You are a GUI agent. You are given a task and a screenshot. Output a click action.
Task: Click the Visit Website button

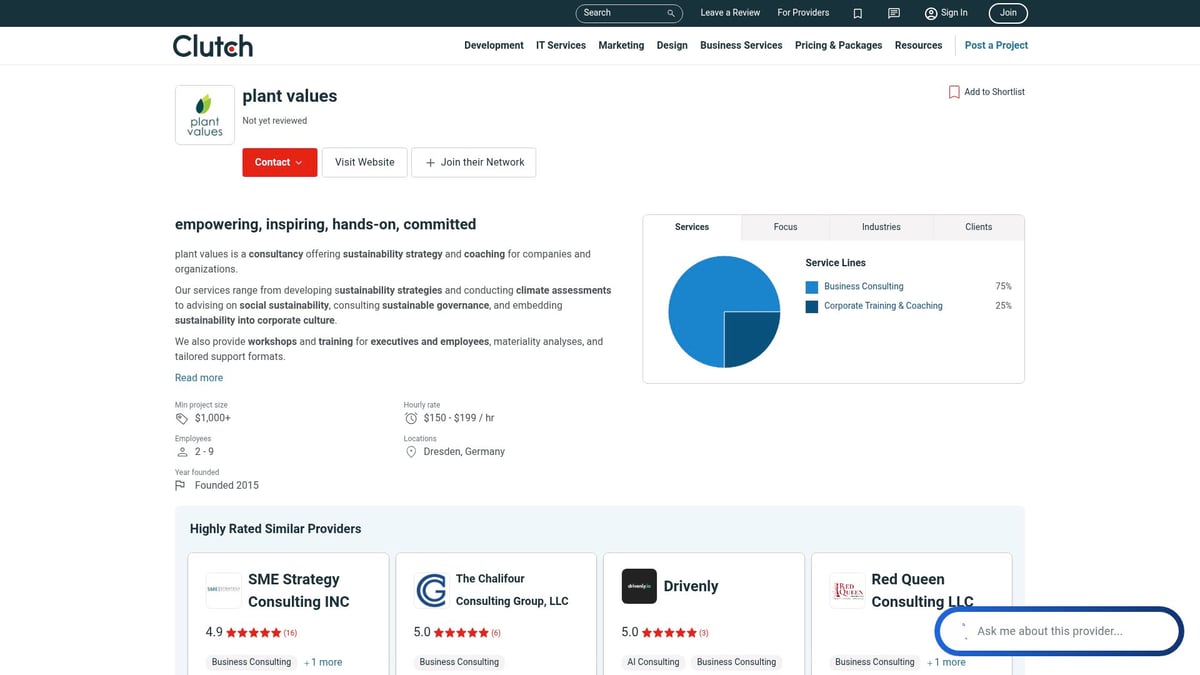coord(364,162)
